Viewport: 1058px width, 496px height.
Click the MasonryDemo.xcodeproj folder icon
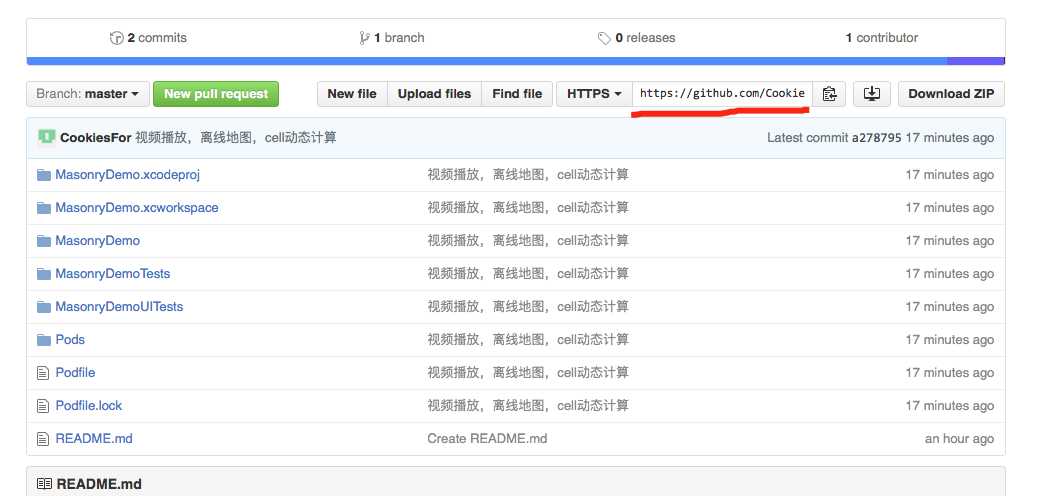click(44, 175)
